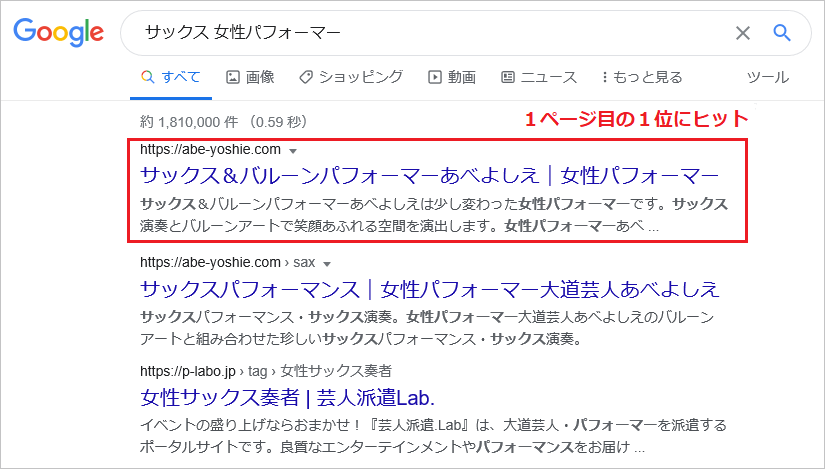The width and height of the screenshot is (825, 469).
Task: Switch to the 動画 tab
Action: pyautogui.click(x=452, y=77)
